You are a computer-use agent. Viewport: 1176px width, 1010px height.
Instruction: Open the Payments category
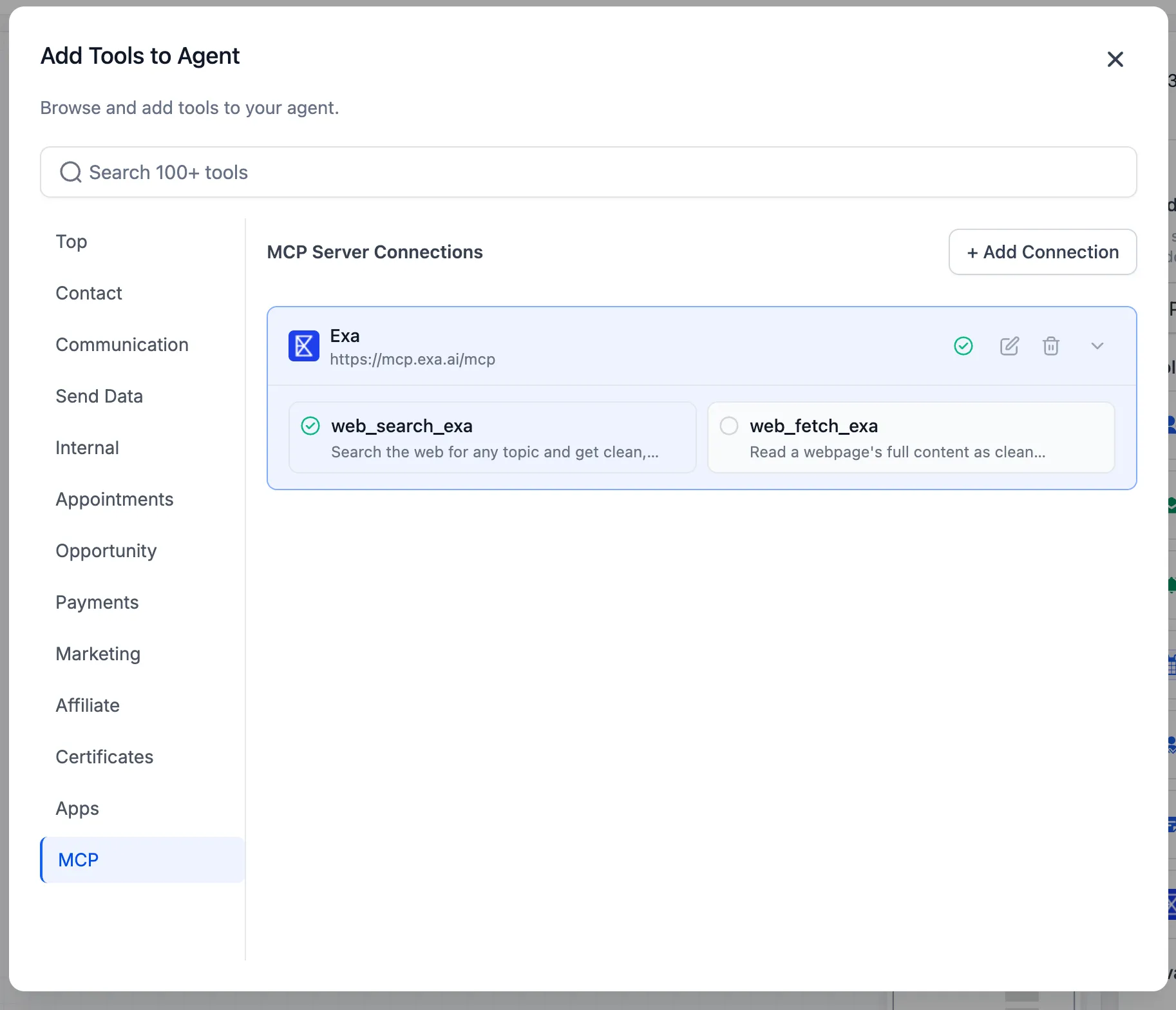click(x=97, y=602)
